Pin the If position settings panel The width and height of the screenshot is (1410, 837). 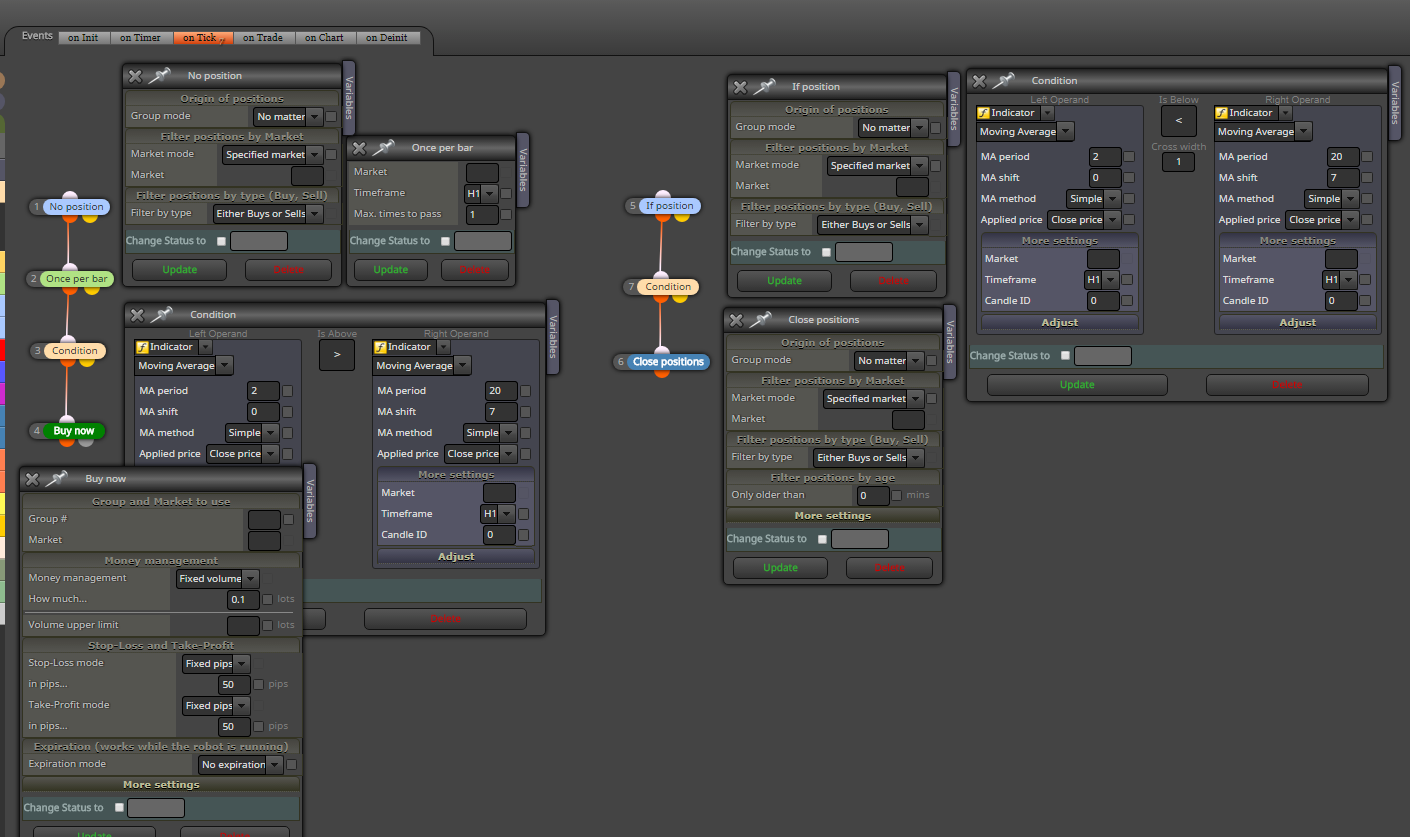click(766, 87)
